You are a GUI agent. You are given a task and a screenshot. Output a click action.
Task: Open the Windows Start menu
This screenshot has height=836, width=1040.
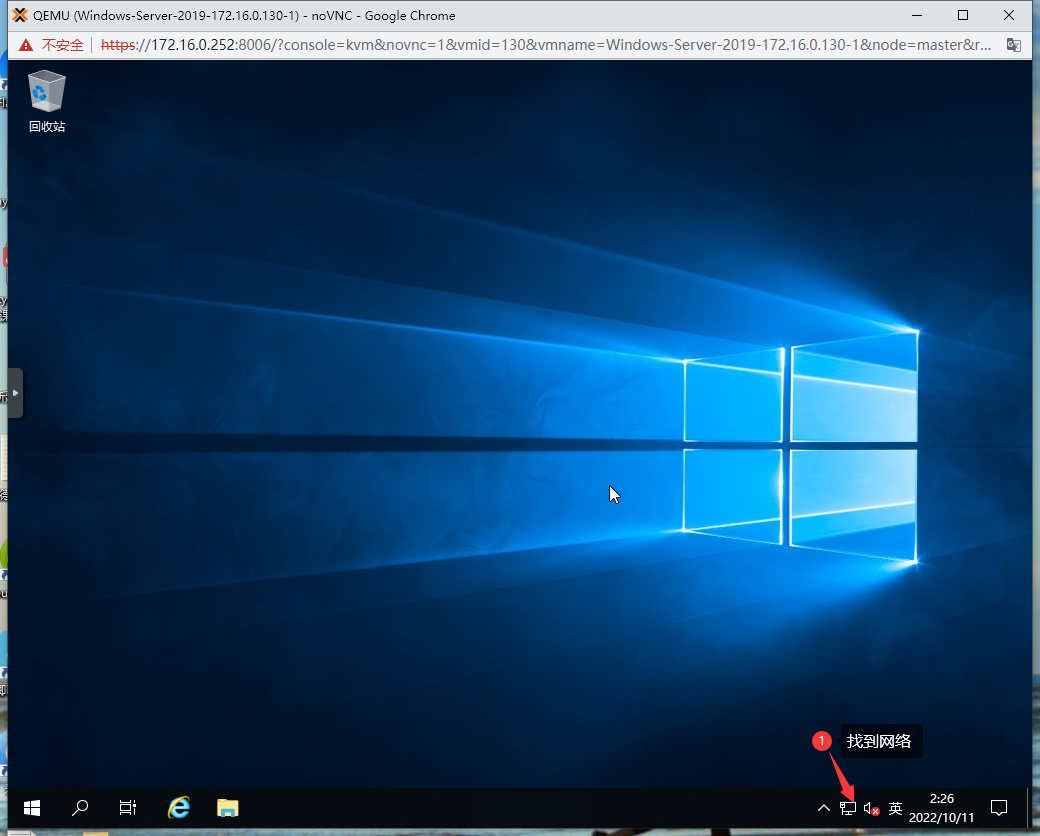pyautogui.click(x=32, y=807)
